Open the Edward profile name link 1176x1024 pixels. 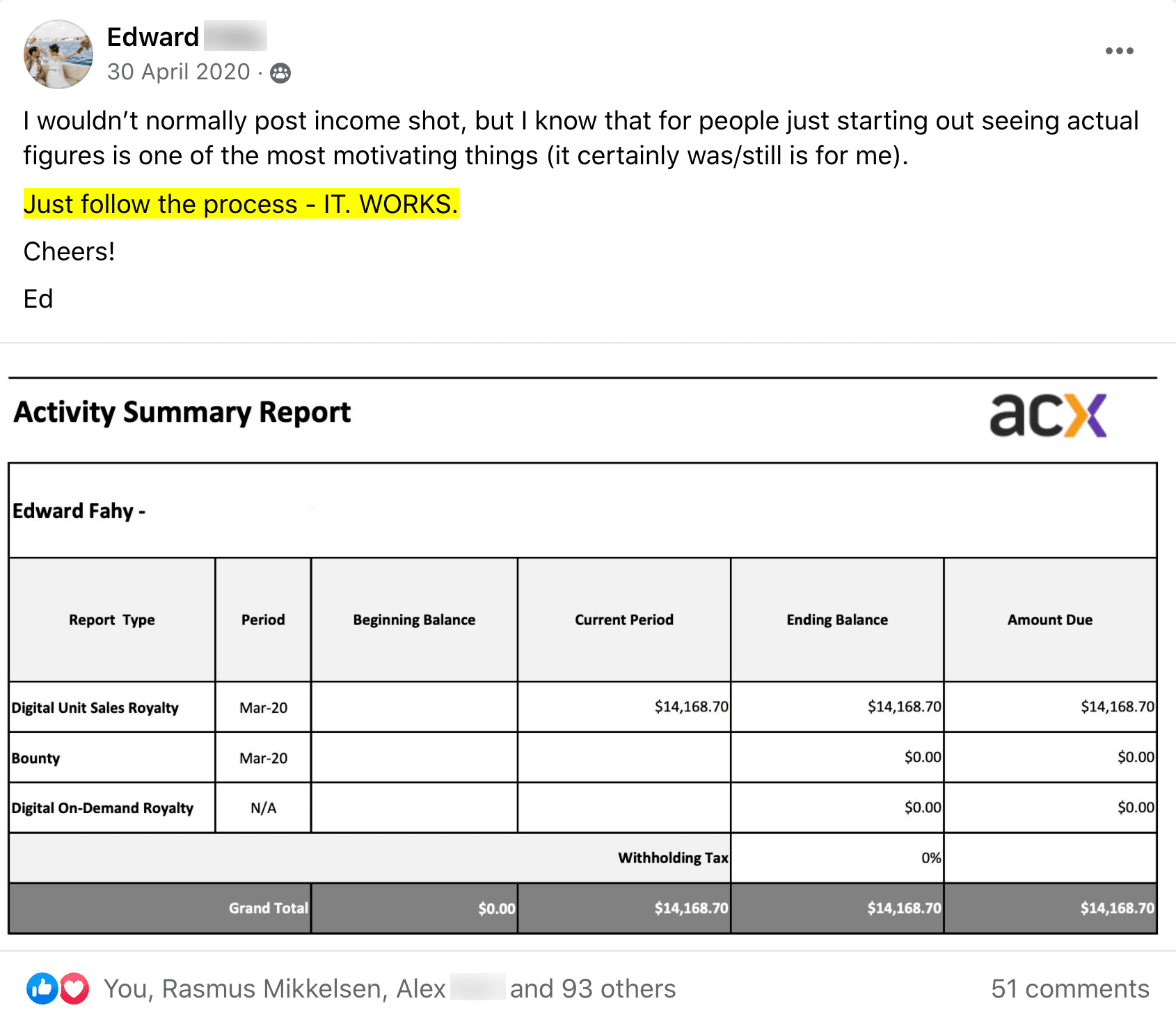(153, 37)
